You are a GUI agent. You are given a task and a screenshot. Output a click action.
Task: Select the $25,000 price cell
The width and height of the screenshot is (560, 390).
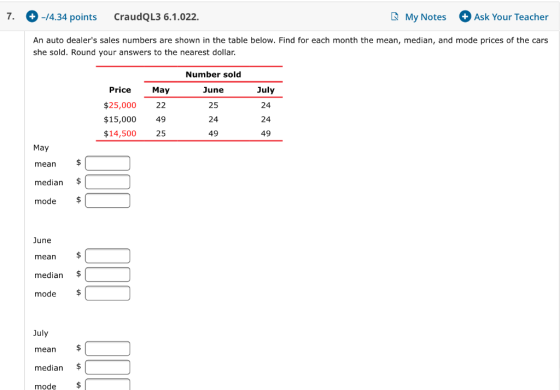point(120,105)
